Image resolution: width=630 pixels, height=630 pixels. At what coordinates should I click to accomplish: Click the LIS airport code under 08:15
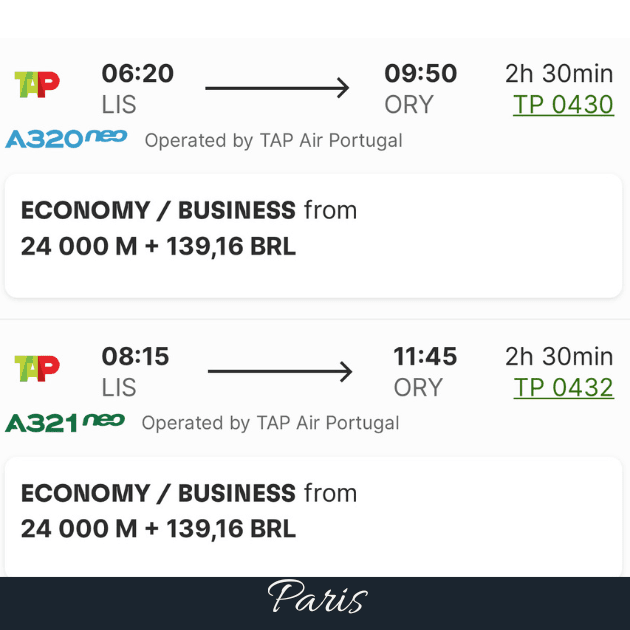coord(119,388)
